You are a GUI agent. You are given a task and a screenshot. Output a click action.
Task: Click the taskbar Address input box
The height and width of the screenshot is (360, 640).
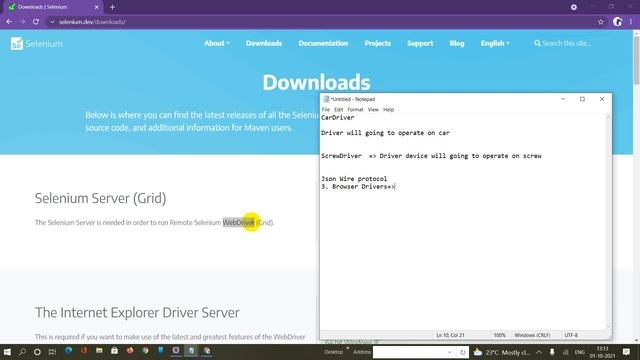(410, 352)
